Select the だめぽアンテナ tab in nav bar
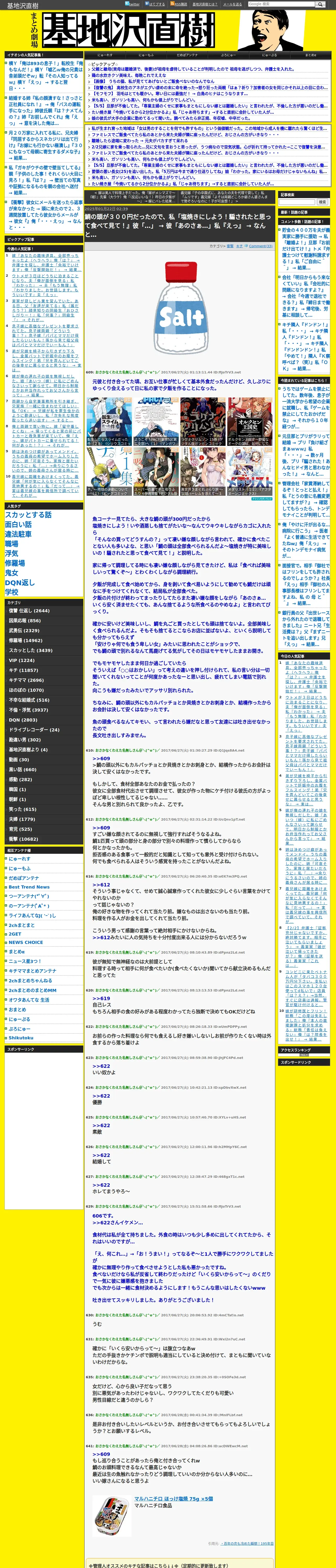Image resolution: width=336 pixels, height=1568 pixels. point(187,55)
